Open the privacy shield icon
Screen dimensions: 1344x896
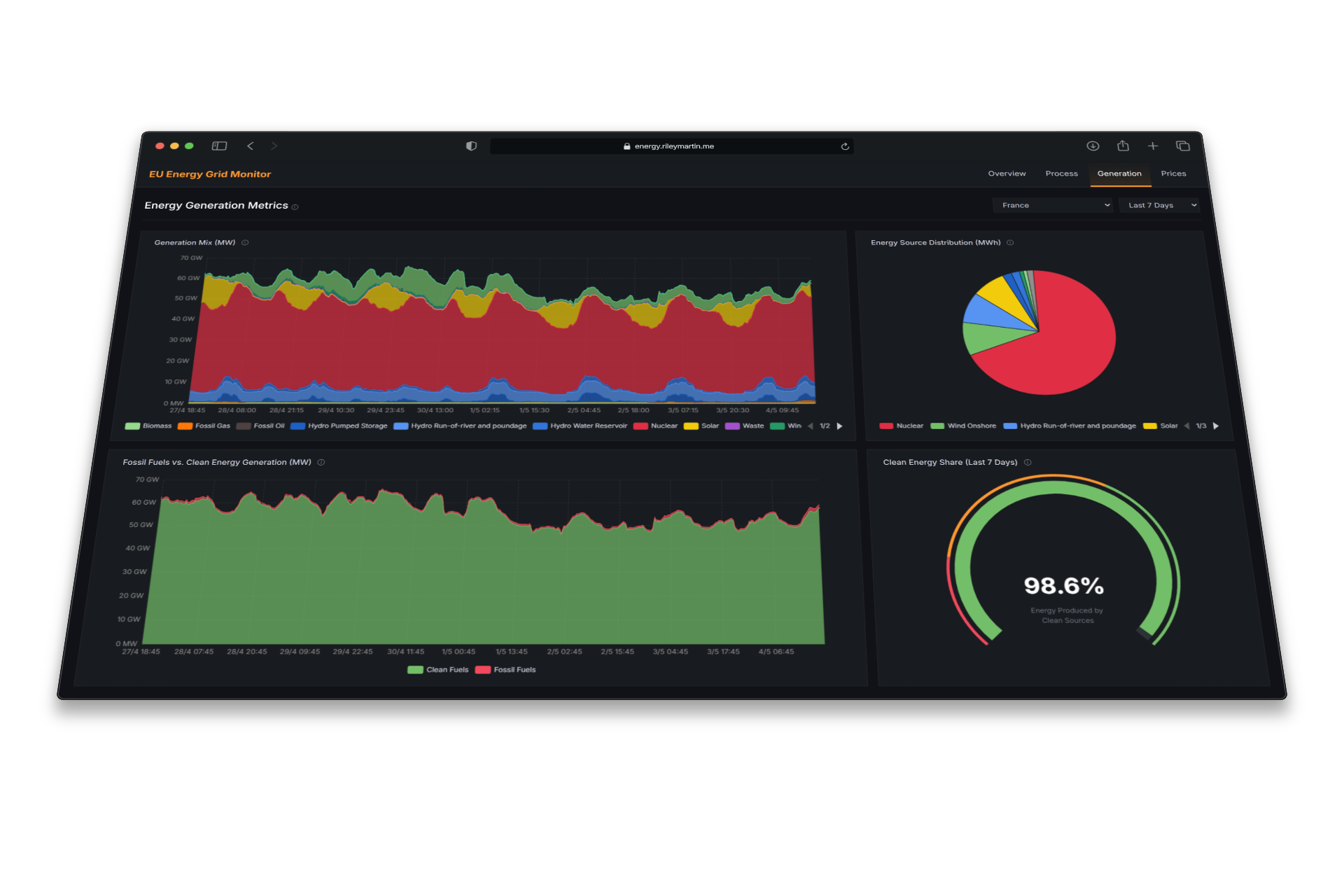coord(471,146)
